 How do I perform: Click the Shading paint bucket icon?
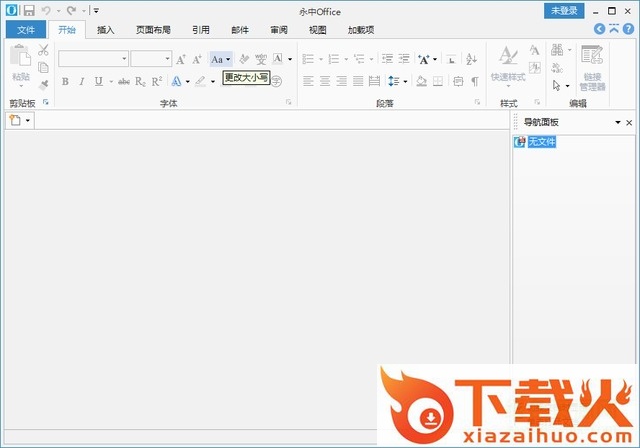[422, 82]
